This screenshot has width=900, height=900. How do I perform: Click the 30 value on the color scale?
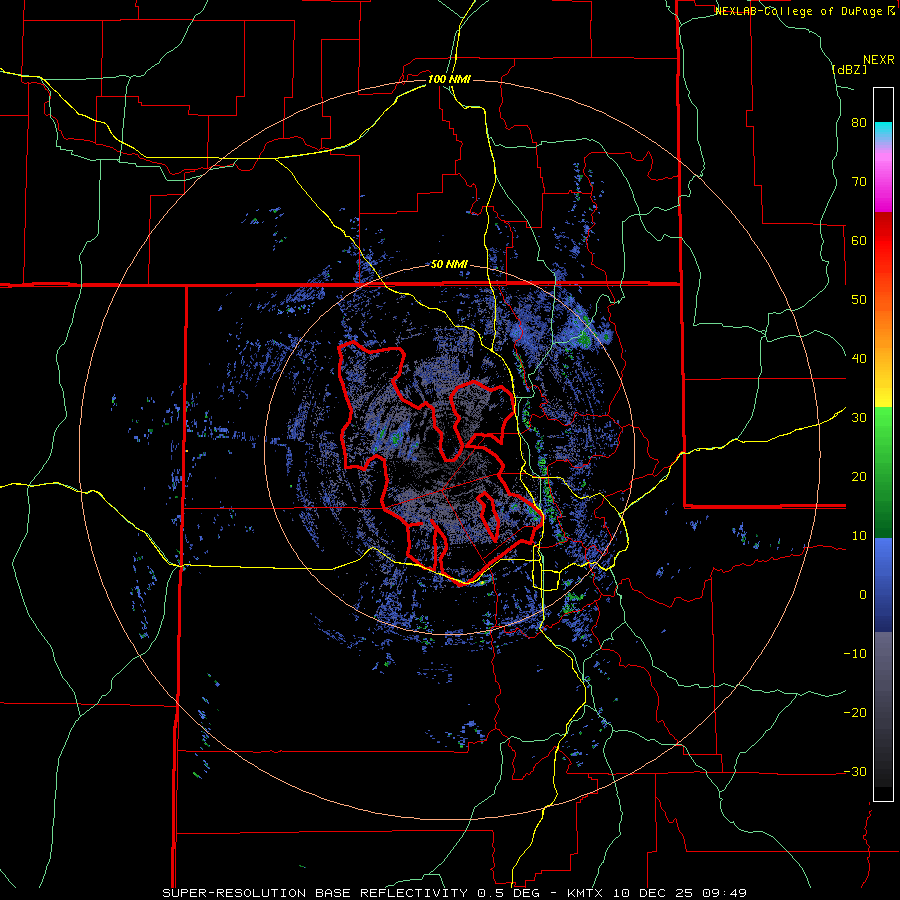click(859, 418)
